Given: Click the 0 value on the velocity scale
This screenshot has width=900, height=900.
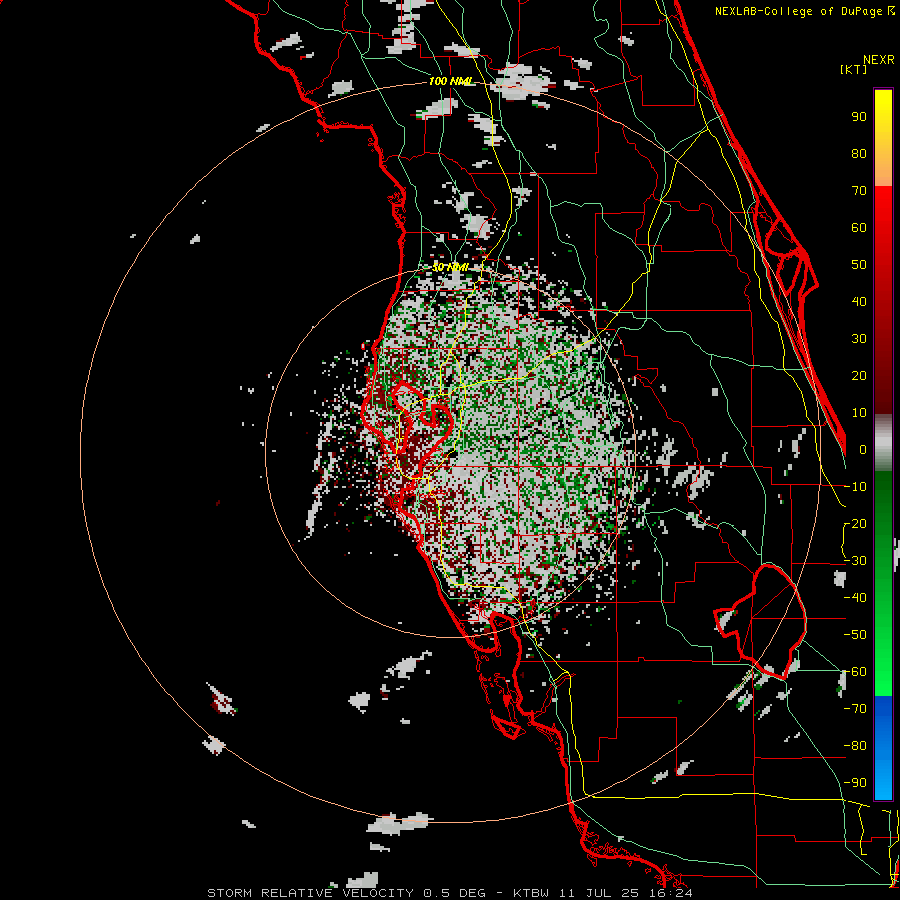Looking at the screenshot, I should [x=863, y=450].
